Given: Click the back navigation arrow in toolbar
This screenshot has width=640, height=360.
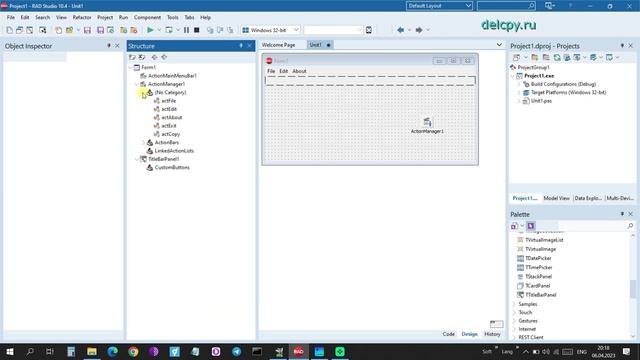Looking at the screenshot, I should (400, 30).
